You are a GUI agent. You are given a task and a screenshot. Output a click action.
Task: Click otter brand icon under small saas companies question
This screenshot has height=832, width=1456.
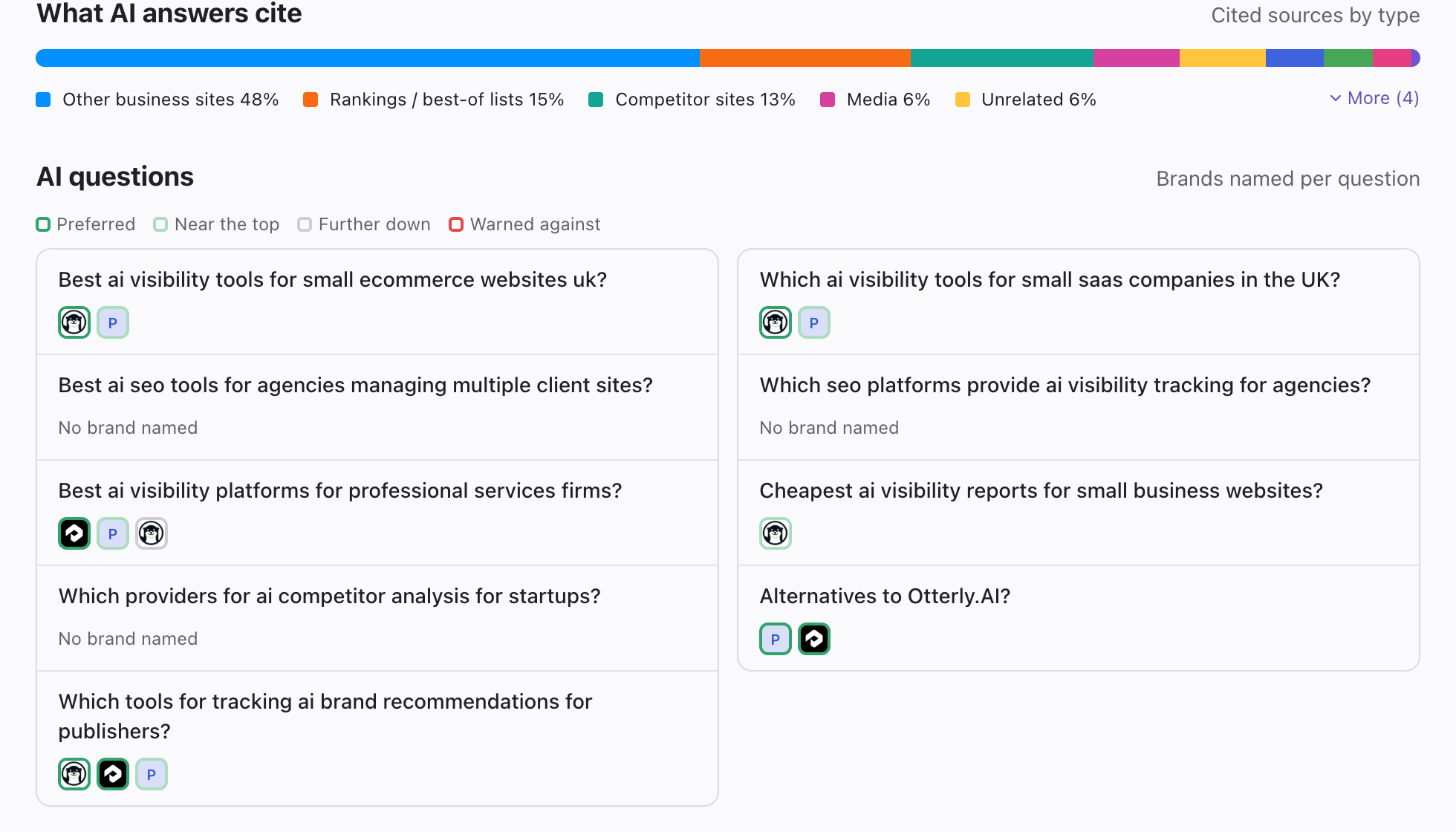(x=776, y=322)
